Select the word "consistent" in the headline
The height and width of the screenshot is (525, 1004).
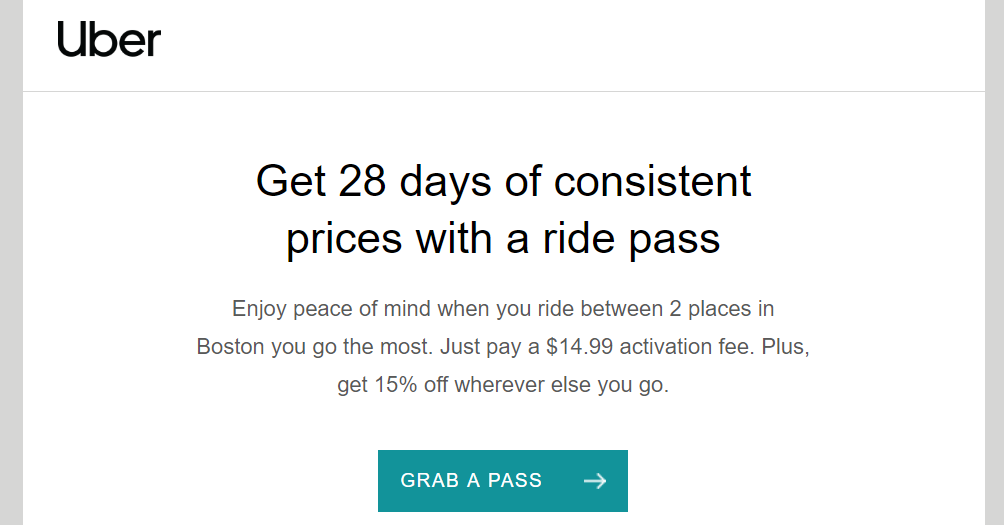click(652, 181)
